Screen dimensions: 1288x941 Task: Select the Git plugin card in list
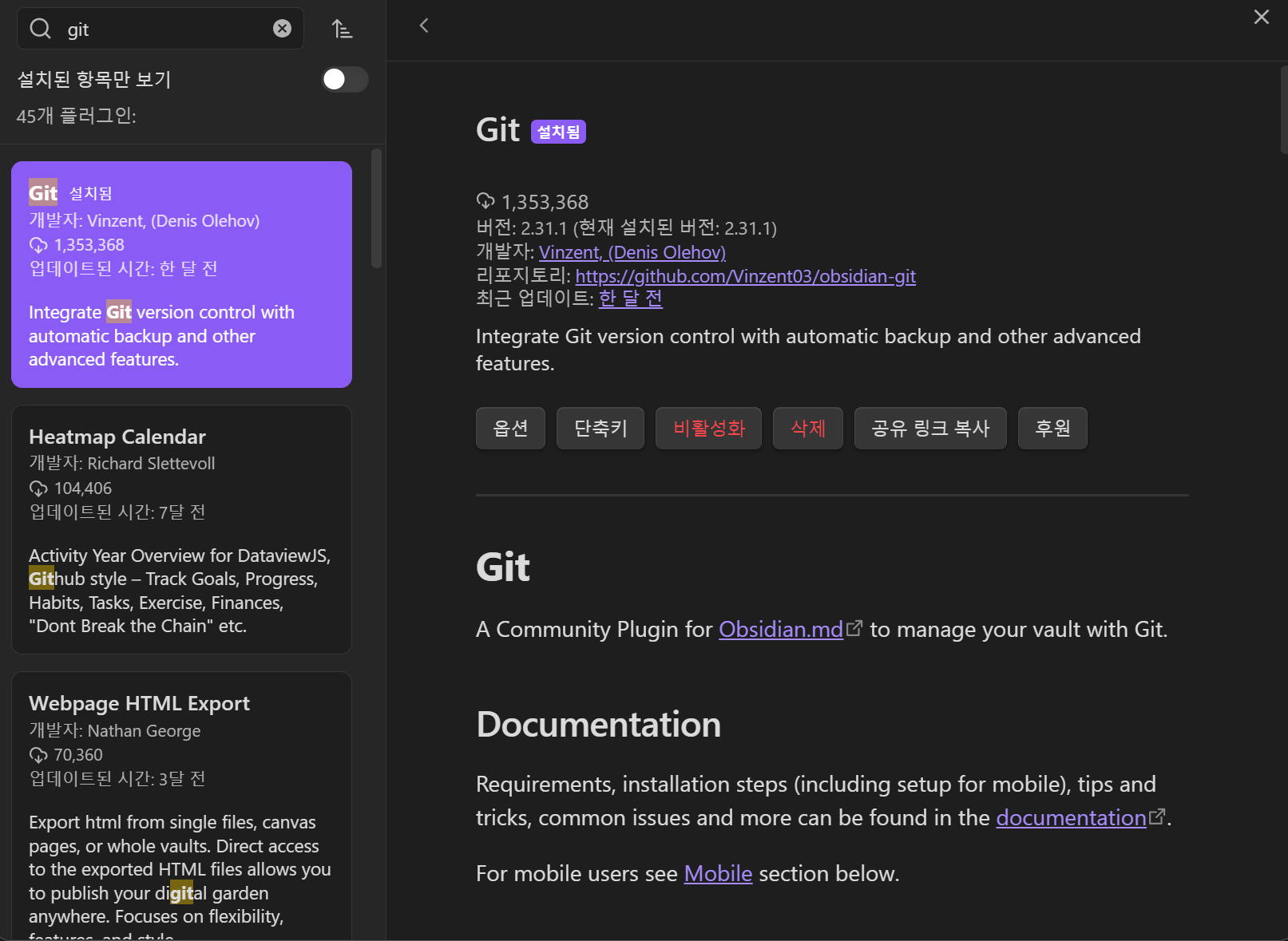click(181, 275)
